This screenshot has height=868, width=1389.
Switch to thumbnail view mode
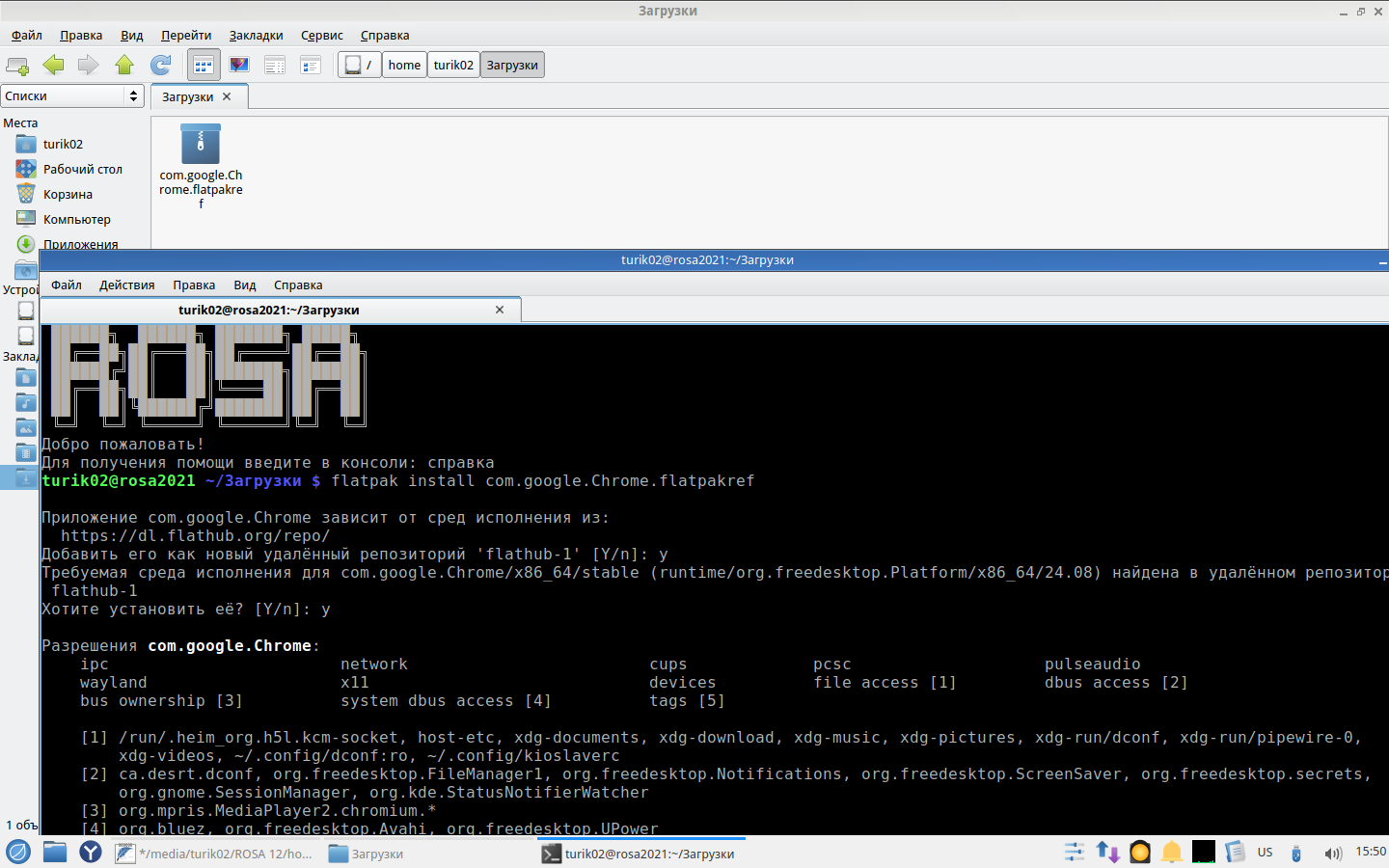(x=239, y=66)
